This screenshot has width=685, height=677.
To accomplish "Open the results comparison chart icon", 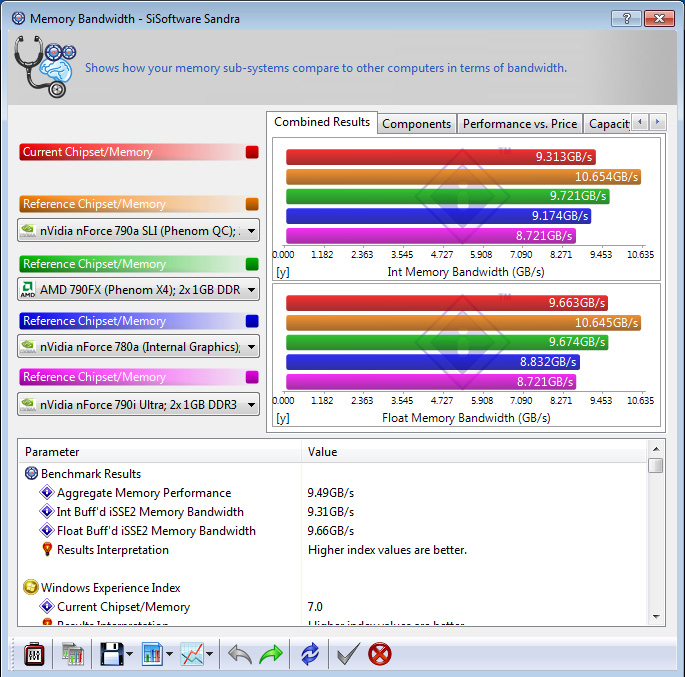I will [x=73, y=654].
